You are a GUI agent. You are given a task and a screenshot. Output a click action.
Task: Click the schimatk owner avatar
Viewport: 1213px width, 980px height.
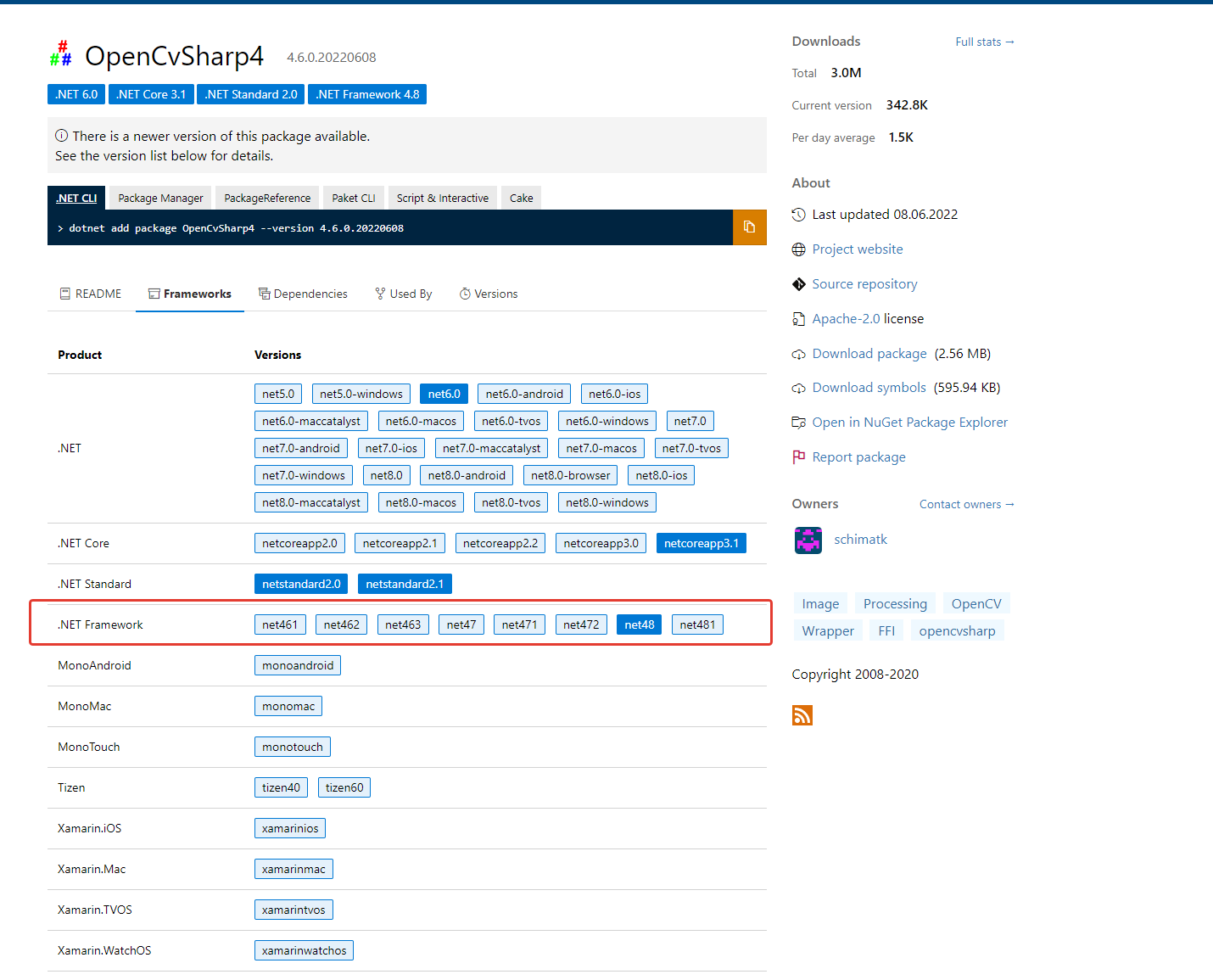pos(808,540)
